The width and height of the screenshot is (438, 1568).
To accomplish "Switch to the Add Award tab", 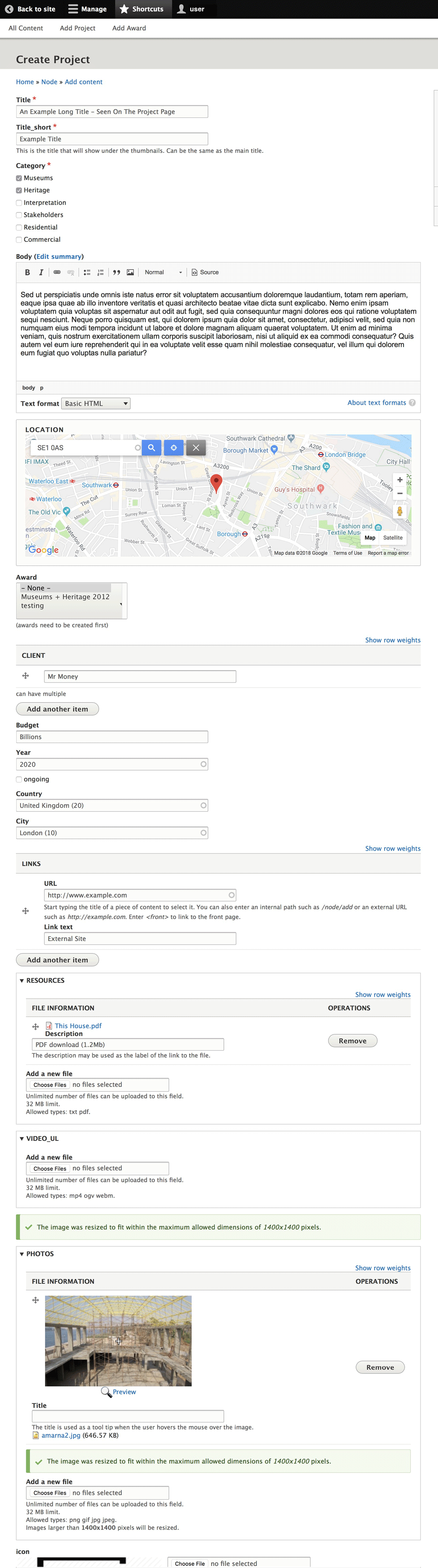I will coord(129,28).
